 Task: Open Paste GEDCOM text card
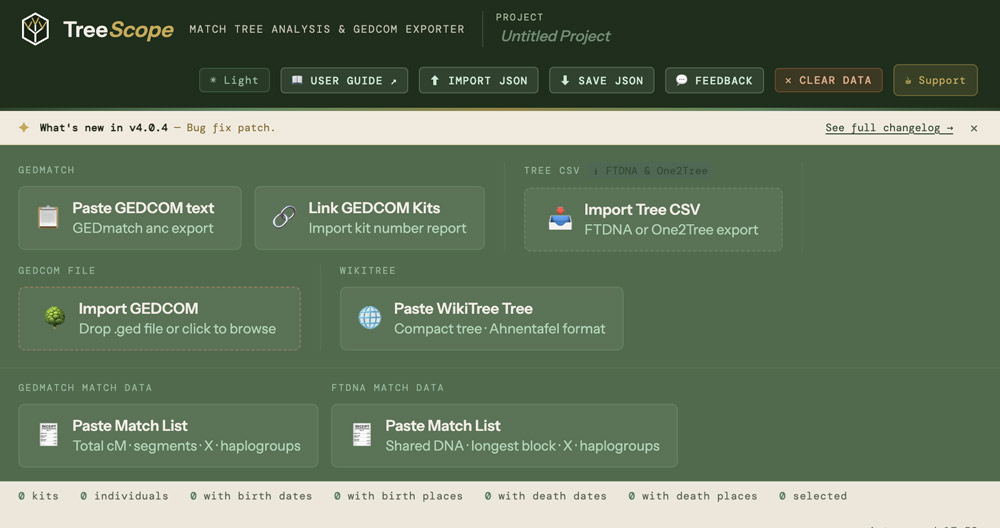[x=130, y=218]
